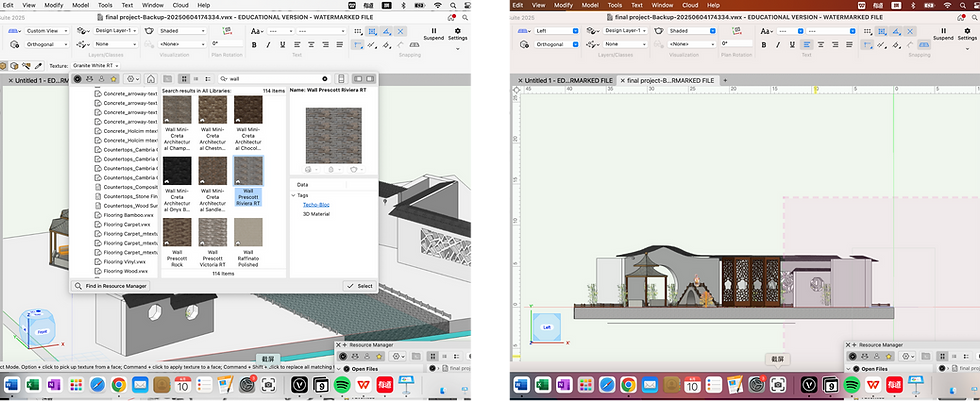The image size is (980, 401).
Task: Open Orthogonal projection dropdown in Left view window
Action: point(556,44)
